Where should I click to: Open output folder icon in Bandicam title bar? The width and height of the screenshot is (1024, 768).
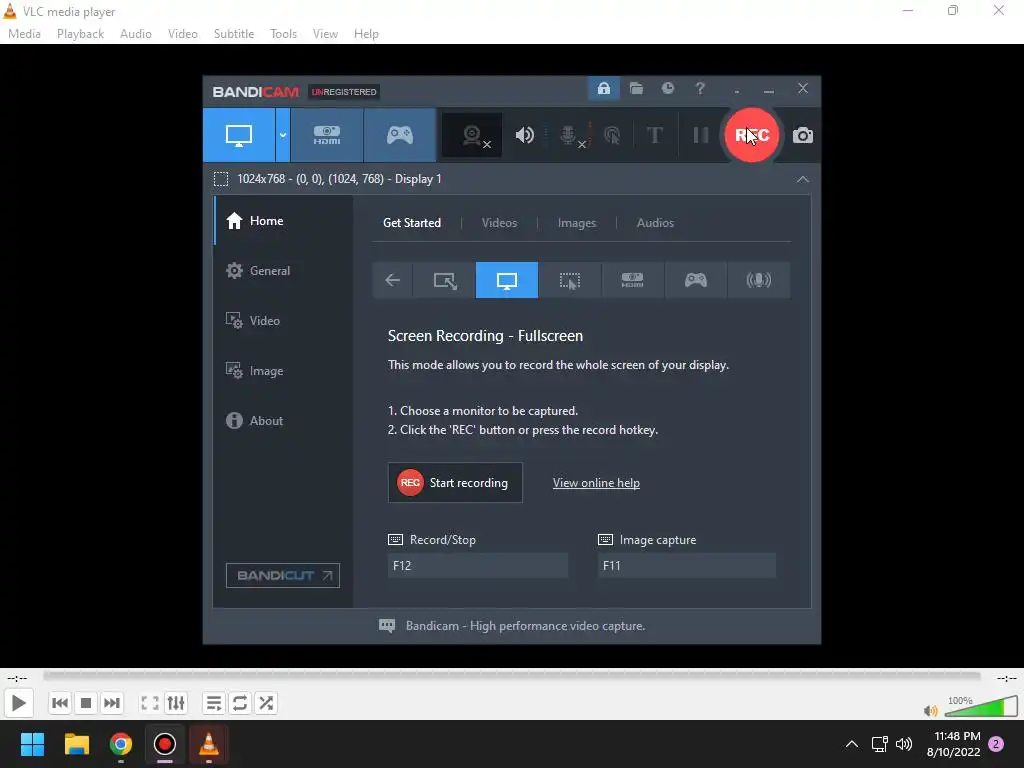(x=636, y=88)
